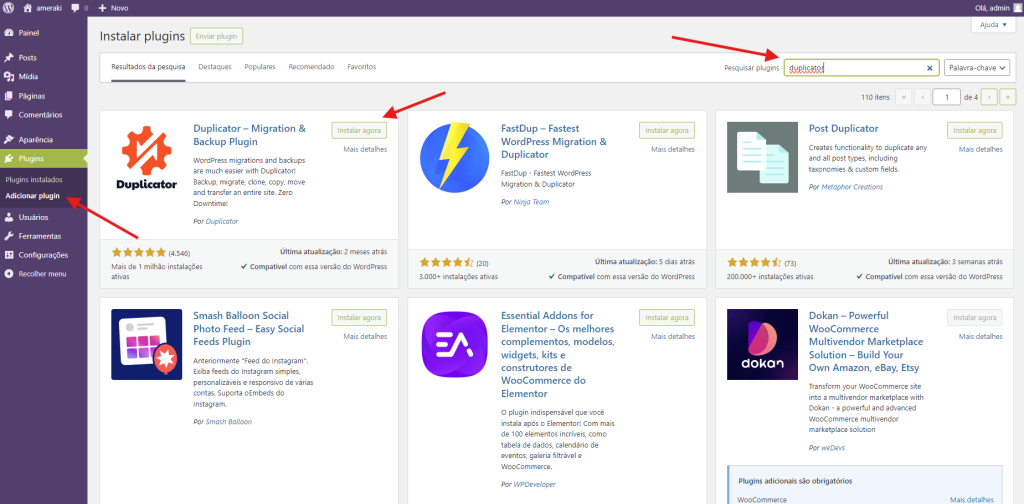The width and height of the screenshot is (1024, 504).
Task: Click the WordPress logo in admin bar
Action: [8, 8]
